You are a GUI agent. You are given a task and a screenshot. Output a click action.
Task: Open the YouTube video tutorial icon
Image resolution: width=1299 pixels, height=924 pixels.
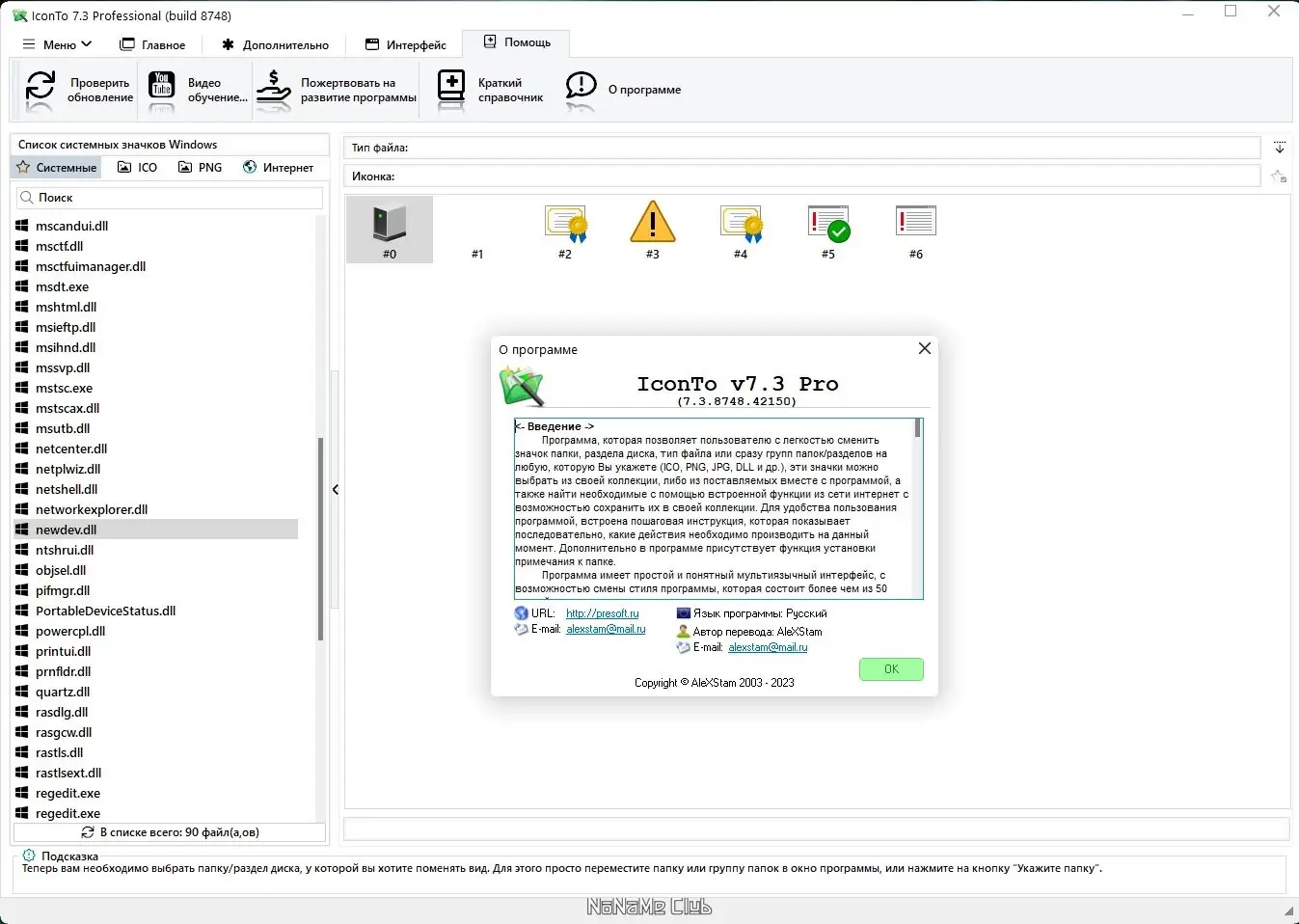point(162,86)
